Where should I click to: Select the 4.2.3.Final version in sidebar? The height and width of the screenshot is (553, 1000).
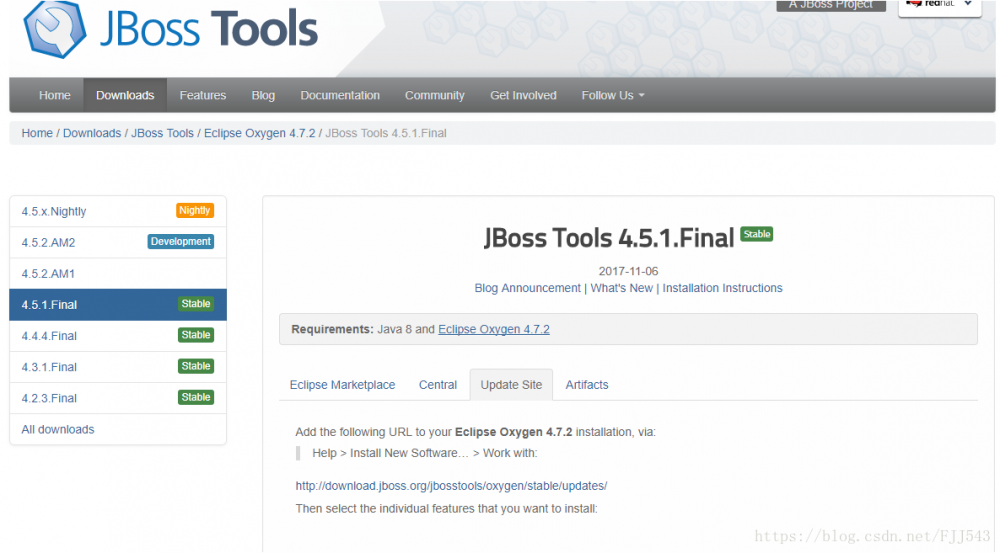click(118, 399)
